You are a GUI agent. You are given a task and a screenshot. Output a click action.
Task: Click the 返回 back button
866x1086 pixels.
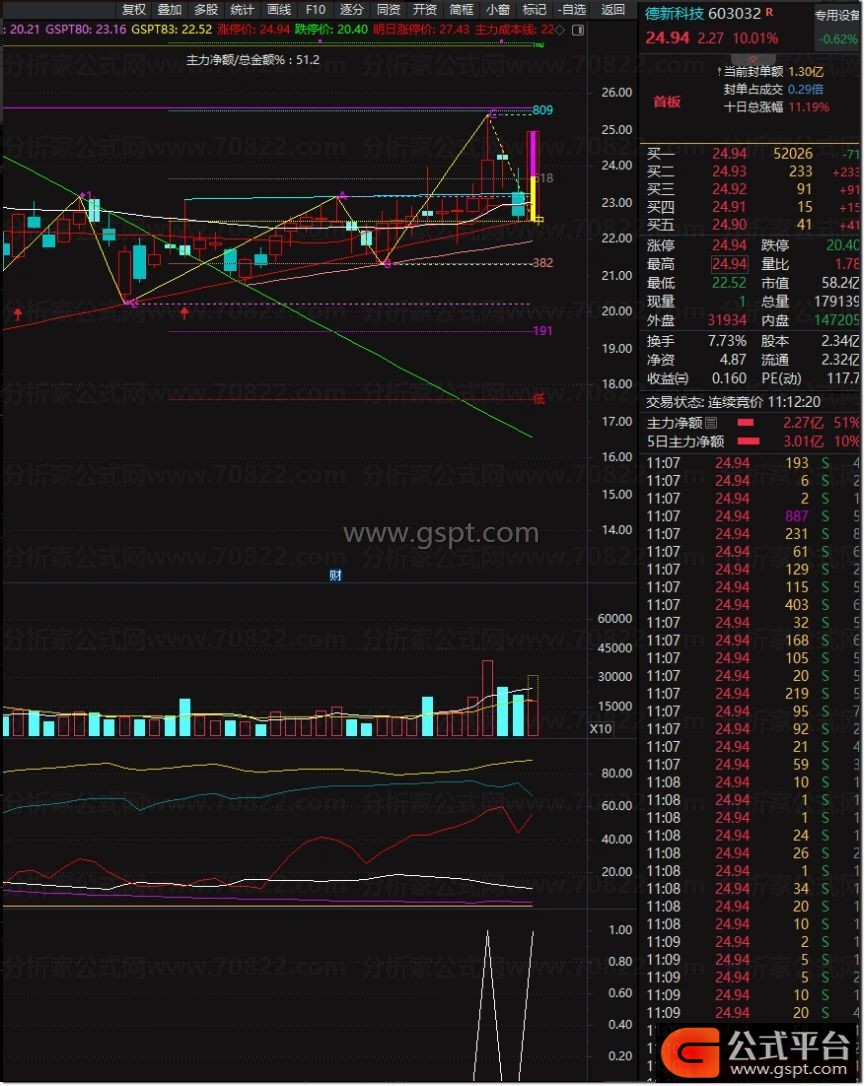coord(613,10)
